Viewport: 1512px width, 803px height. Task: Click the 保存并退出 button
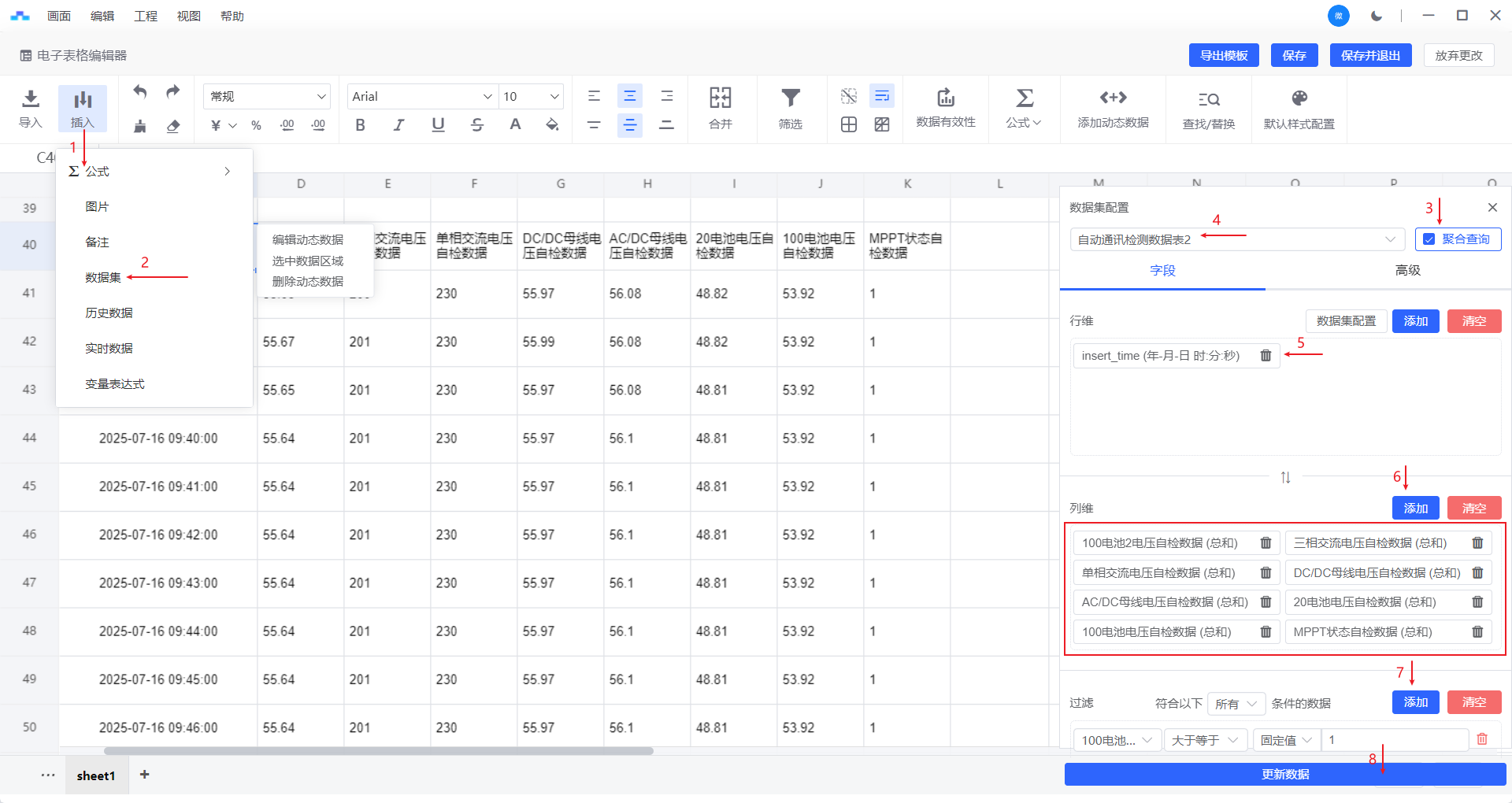(x=1370, y=55)
